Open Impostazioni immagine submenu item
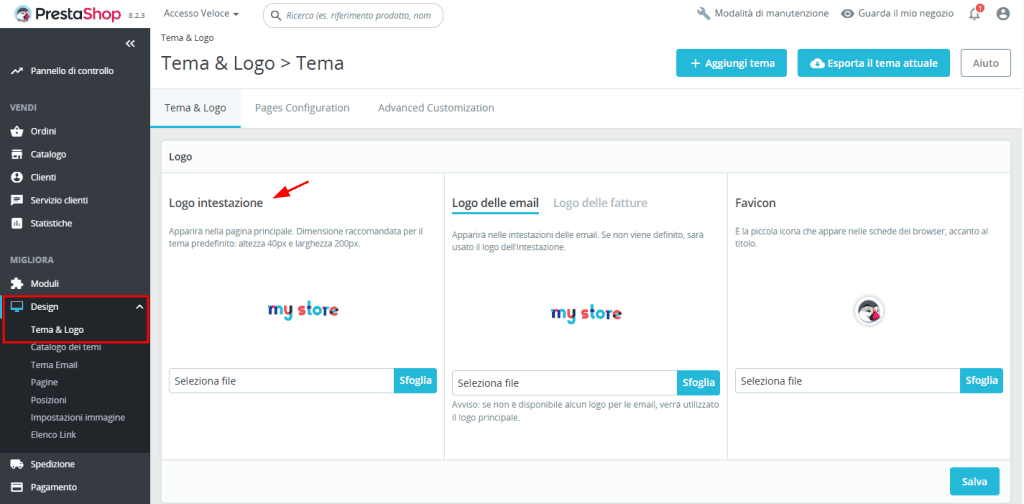The height and width of the screenshot is (504, 1024). [78, 417]
